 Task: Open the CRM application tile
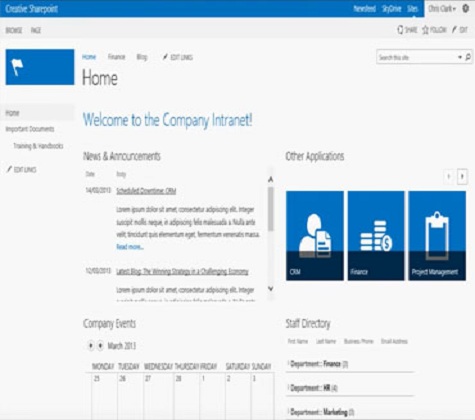pos(315,236)
